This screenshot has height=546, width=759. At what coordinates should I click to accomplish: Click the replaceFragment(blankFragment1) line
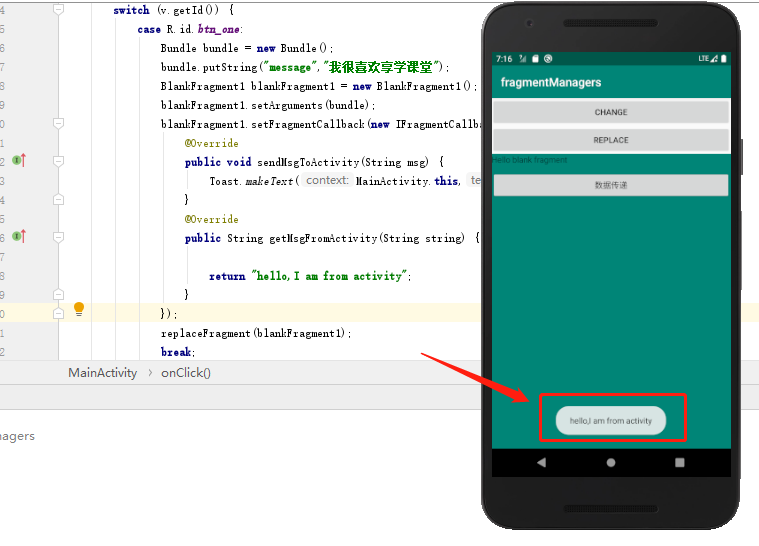tap(256, 333)
